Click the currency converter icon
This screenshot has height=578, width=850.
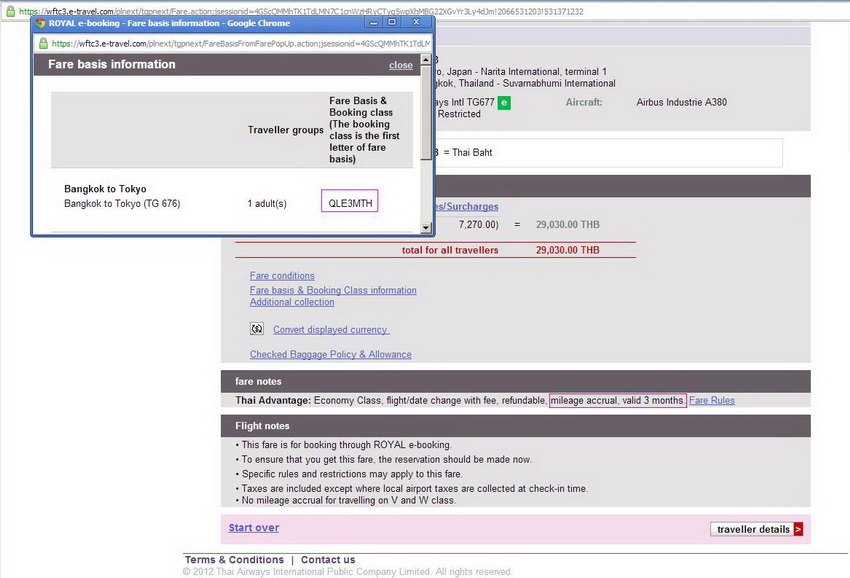256,329
